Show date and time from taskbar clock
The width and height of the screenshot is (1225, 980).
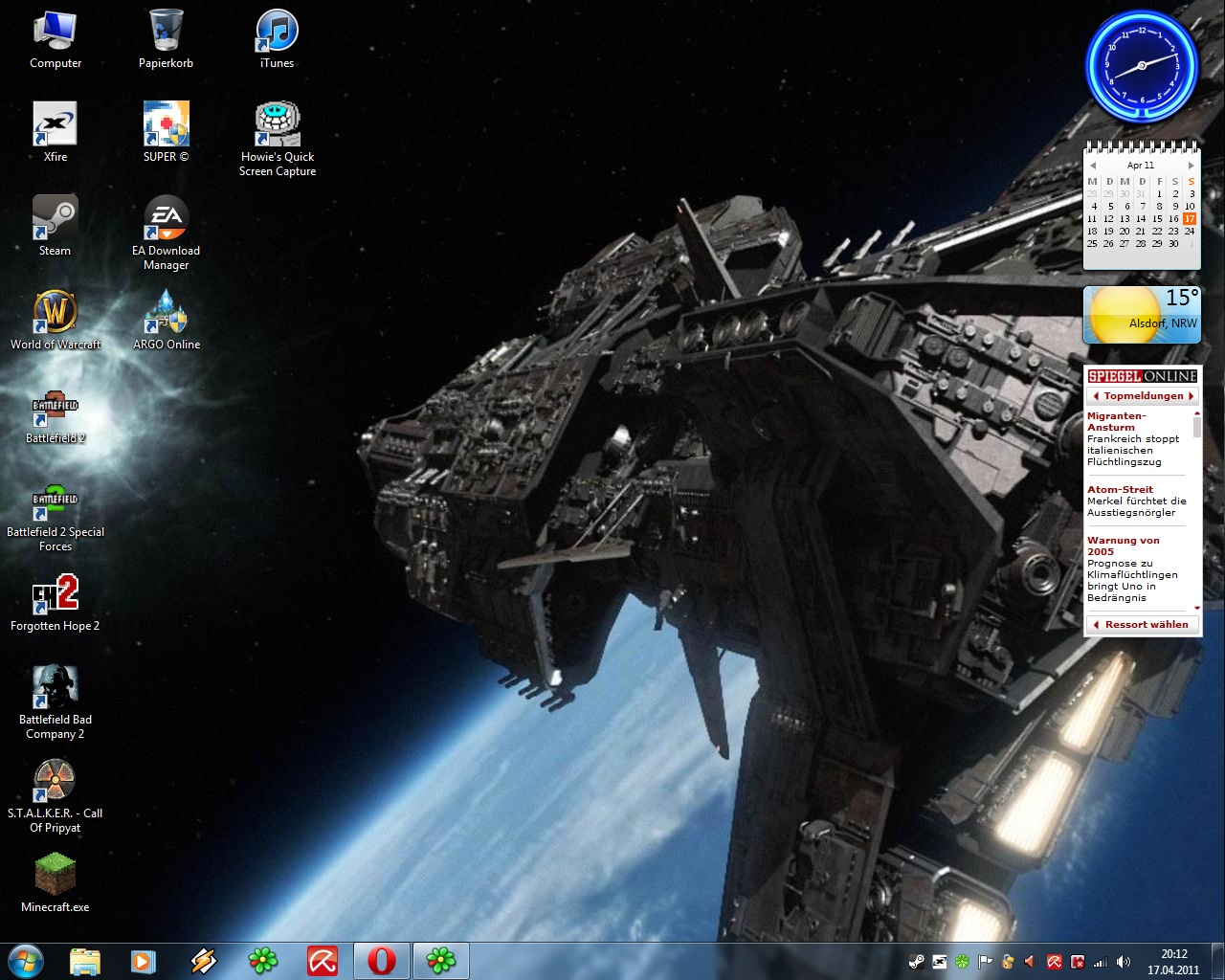1173,962
